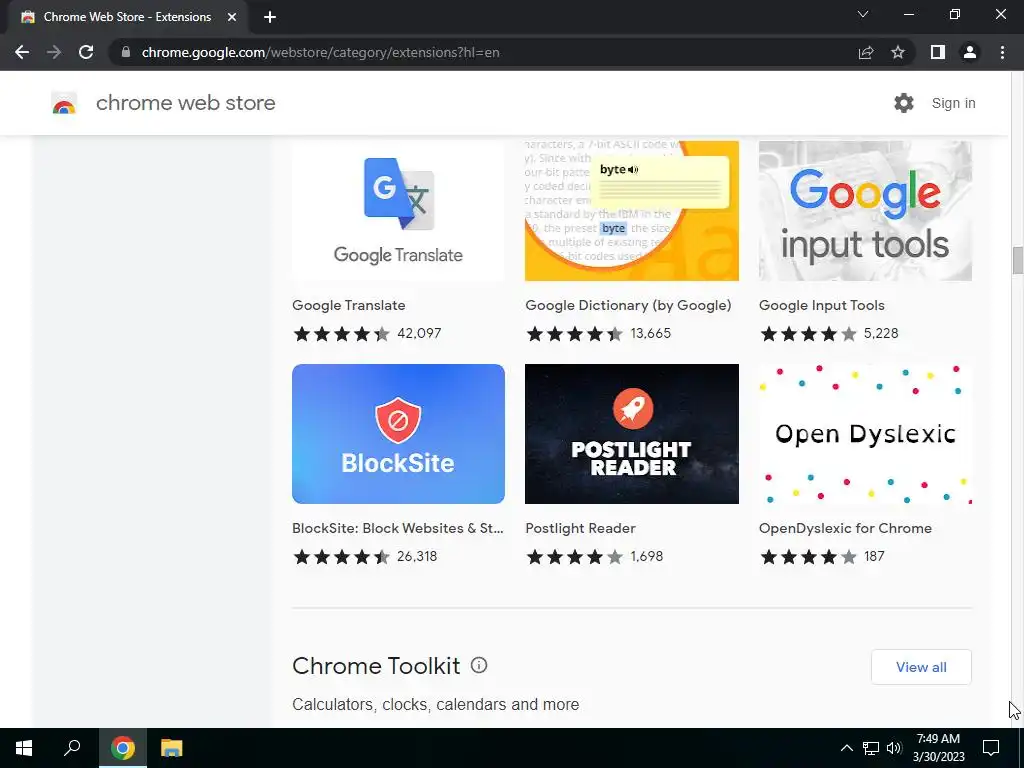Click the network status tray icon
Viewport: 1024px width, 768px height.
point(871,748)
